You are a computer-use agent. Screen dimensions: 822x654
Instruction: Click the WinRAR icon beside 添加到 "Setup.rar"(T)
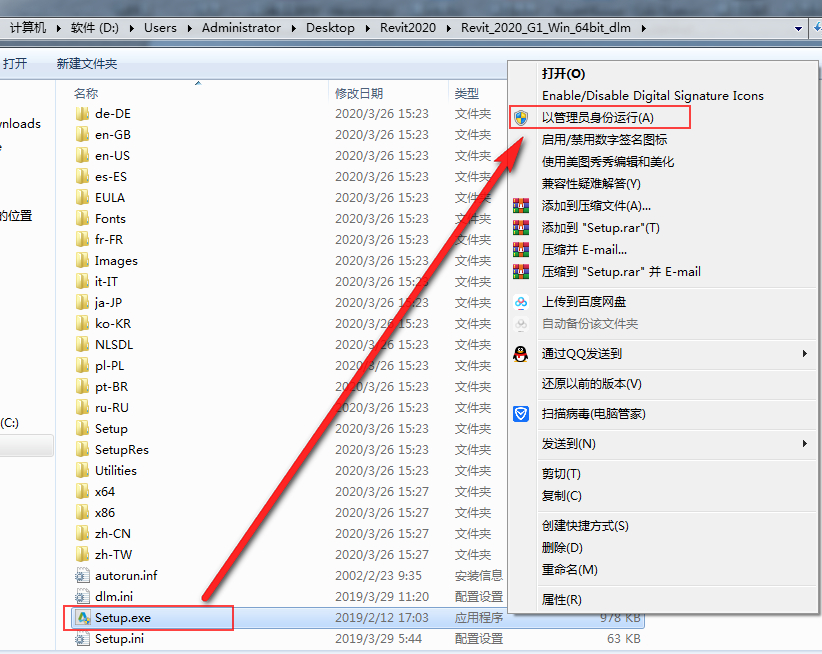point(521,228)
